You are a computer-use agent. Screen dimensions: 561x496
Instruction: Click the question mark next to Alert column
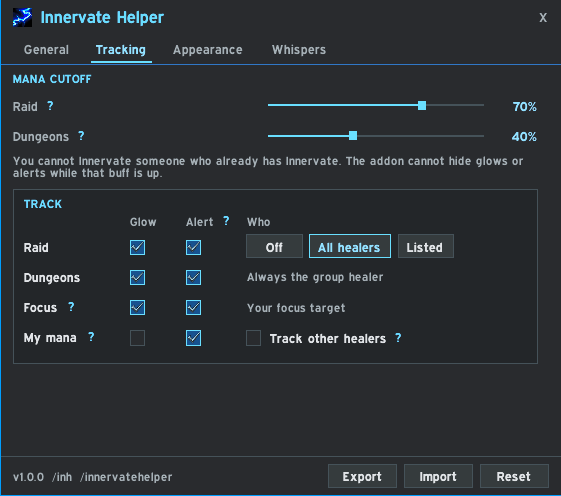click(x=226, y=220)
